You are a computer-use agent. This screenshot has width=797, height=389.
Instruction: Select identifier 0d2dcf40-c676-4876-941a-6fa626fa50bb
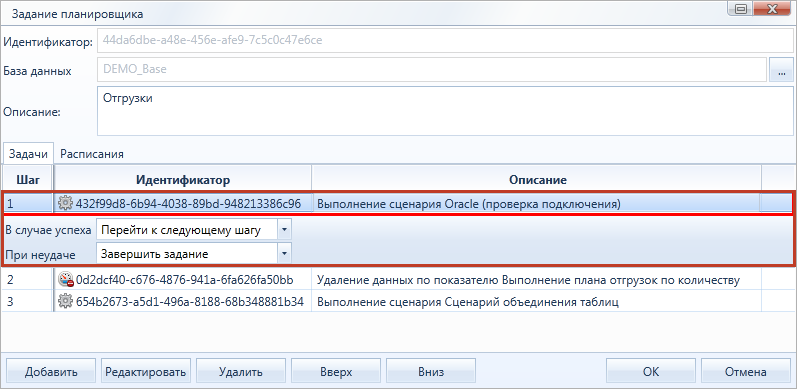tap(184, 280)
